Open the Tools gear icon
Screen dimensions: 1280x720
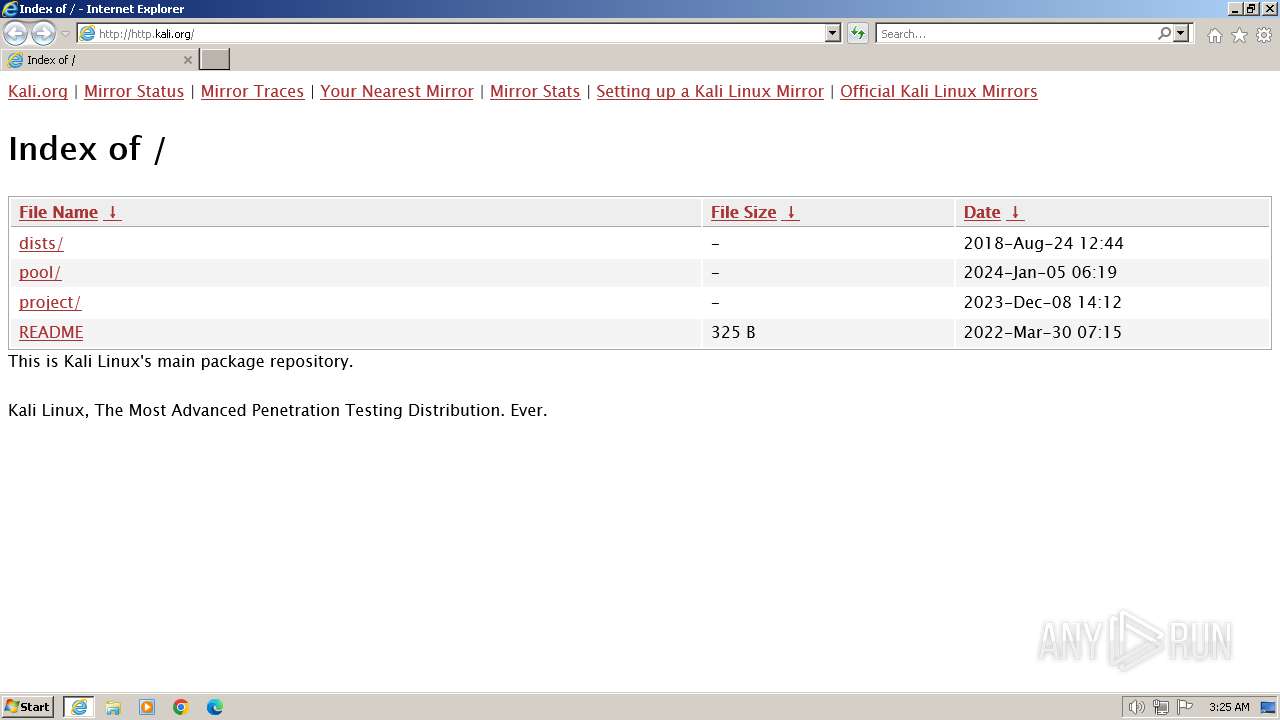pos(1264,35)
